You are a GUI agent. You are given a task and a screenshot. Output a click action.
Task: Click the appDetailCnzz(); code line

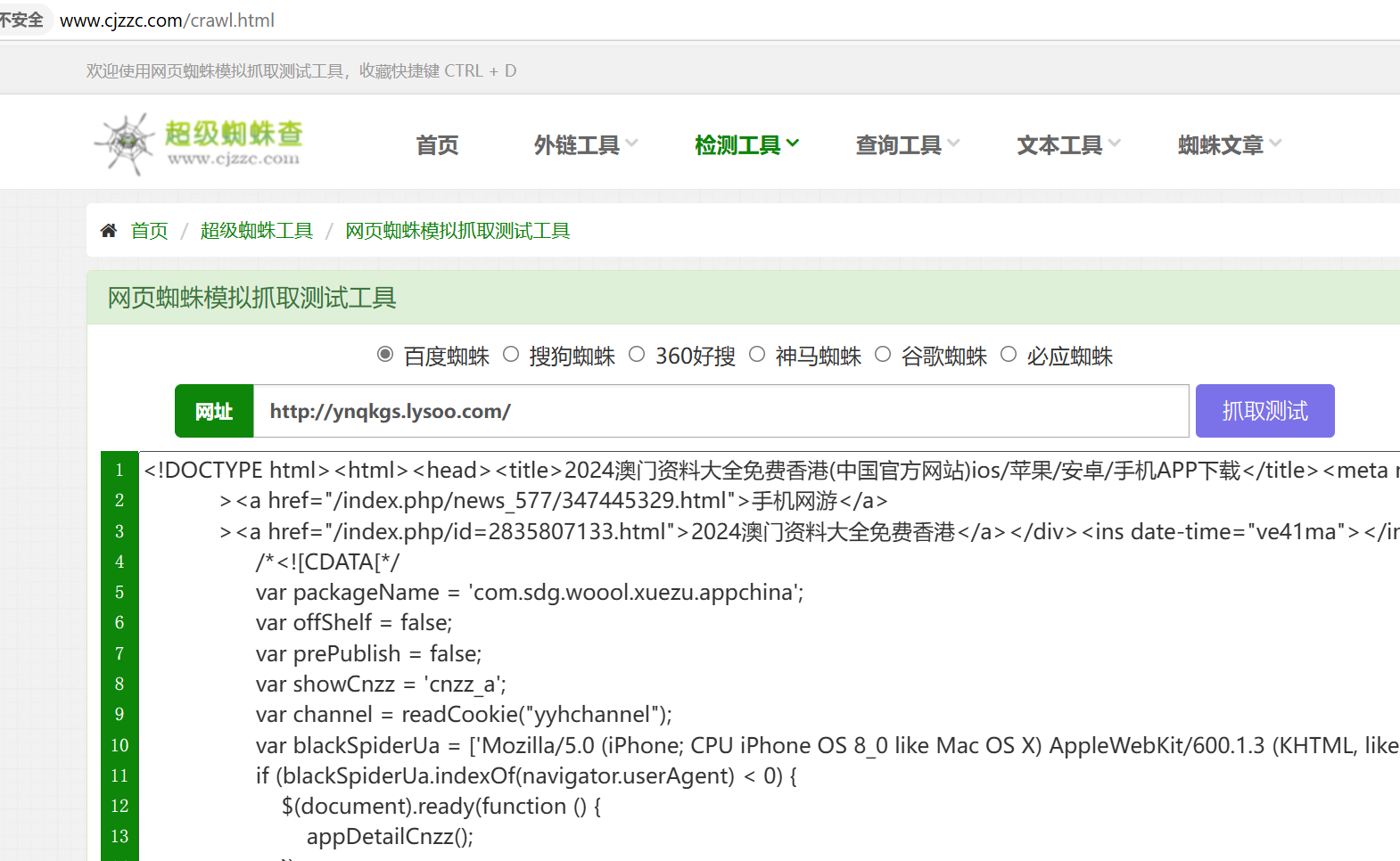[x=390, y=836]
